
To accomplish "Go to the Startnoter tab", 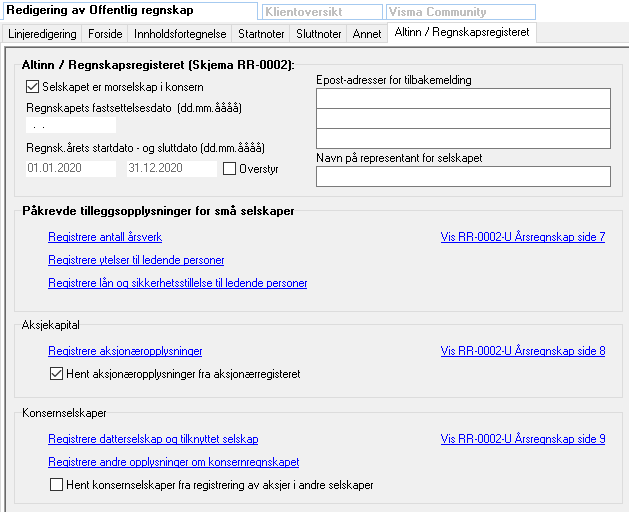I will click(262, 34).
